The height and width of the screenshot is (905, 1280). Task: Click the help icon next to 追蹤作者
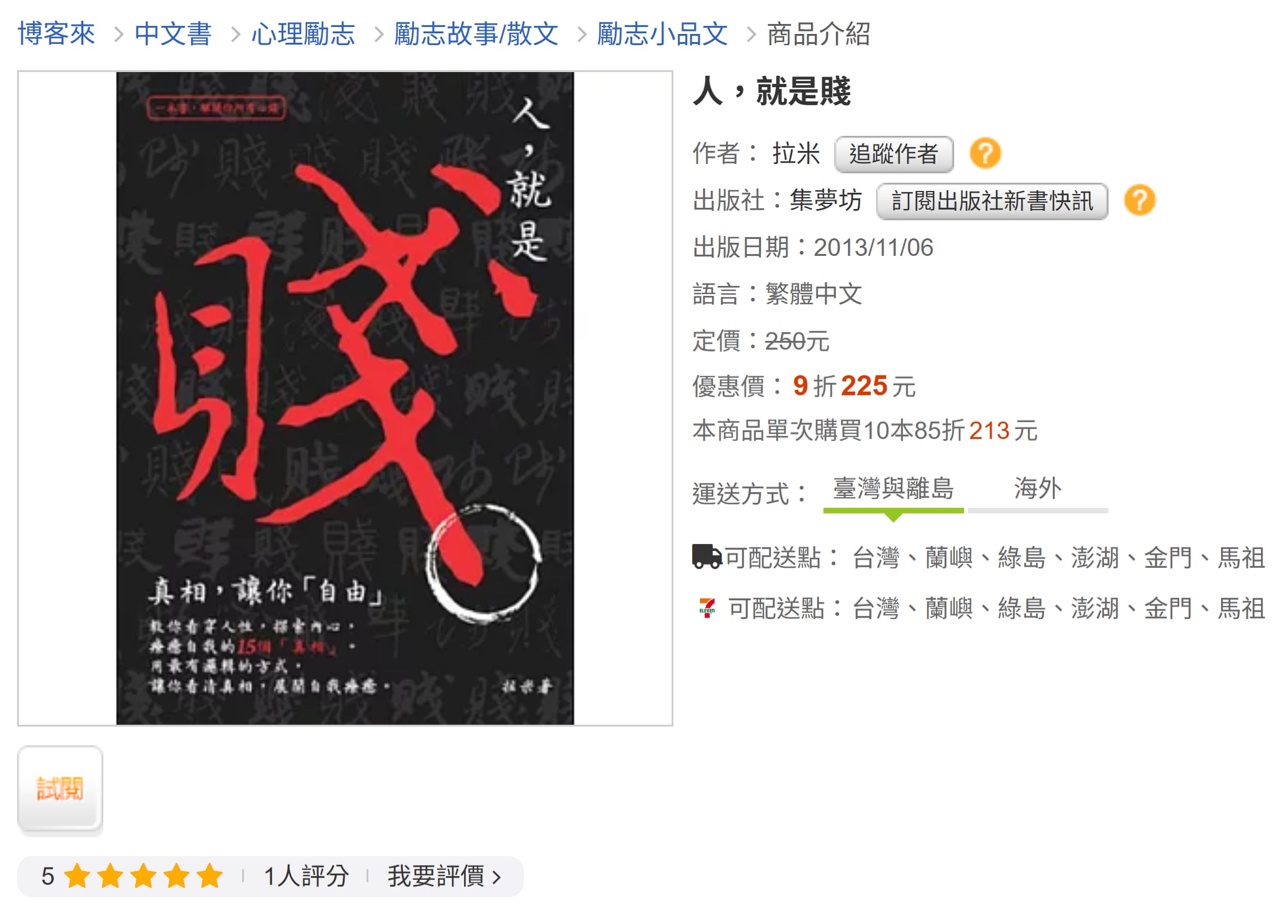[985, 154]
